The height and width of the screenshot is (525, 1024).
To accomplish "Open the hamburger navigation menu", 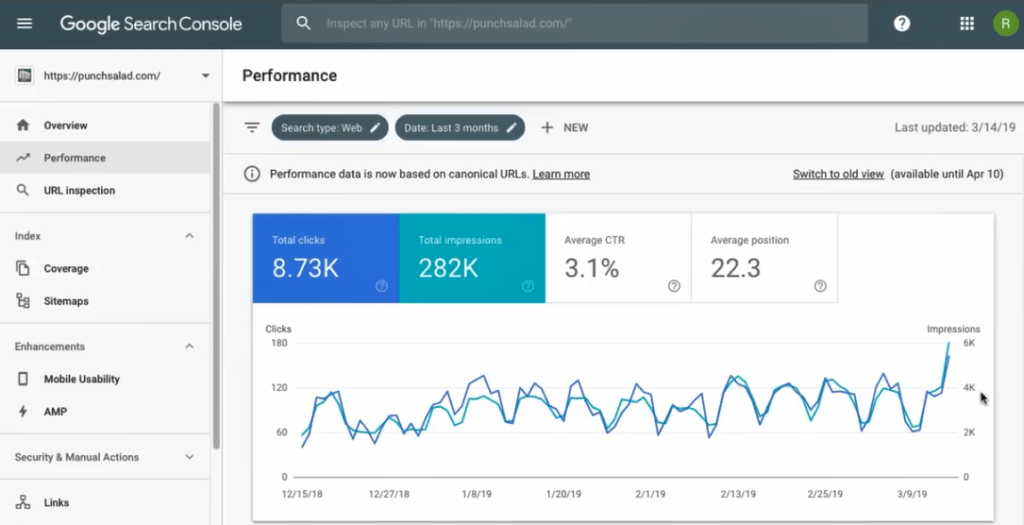I will (x=24, y=24).
